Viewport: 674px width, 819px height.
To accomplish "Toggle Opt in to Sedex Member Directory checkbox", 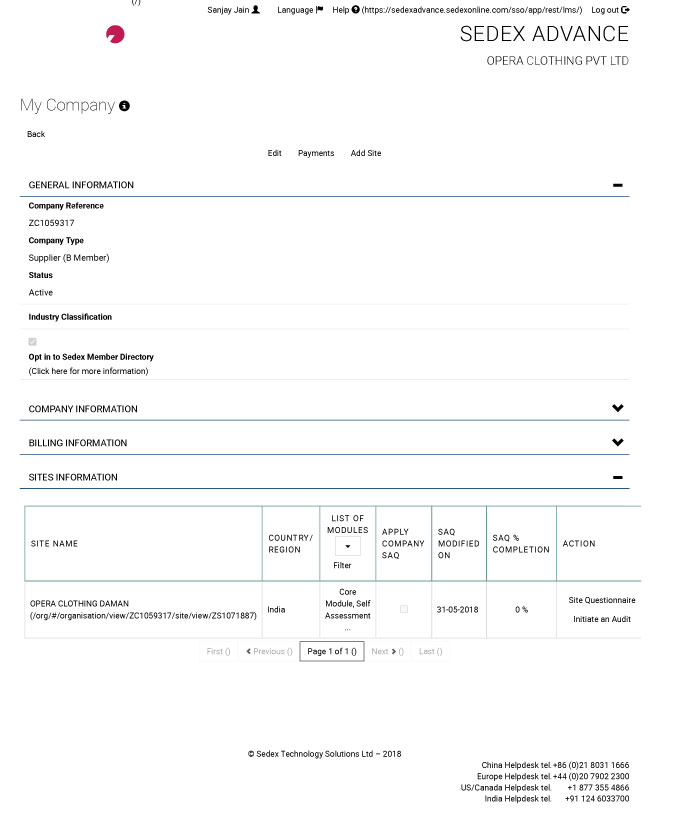I will [x=32, y=342].
